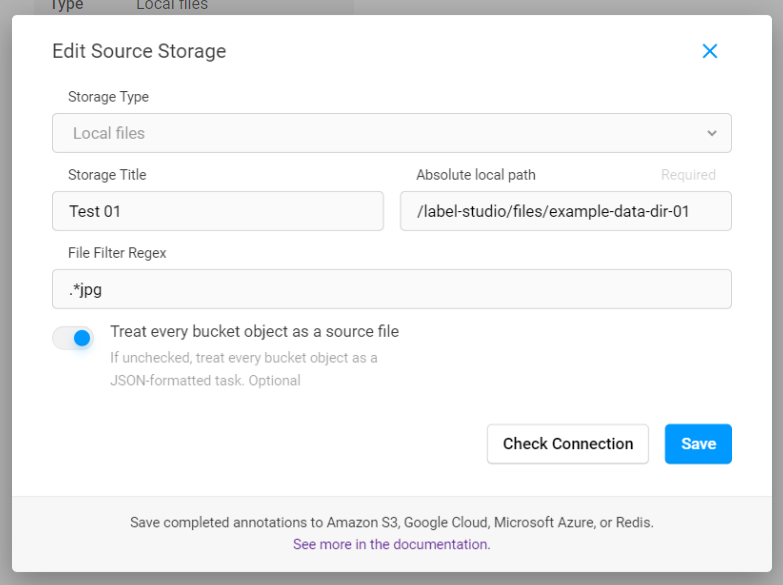Open the Storage Type dropdown
783x585 pixels.
(391, 133)
